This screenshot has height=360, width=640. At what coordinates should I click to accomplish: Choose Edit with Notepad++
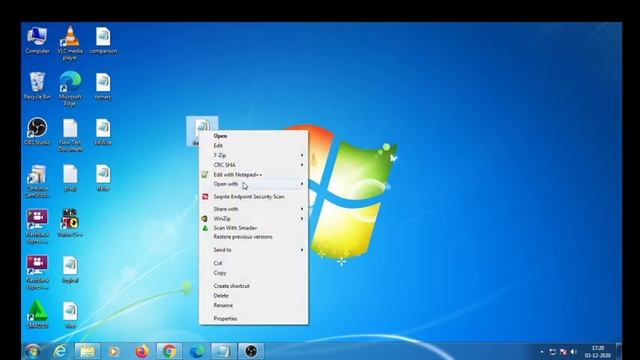[x=253, y=175]
